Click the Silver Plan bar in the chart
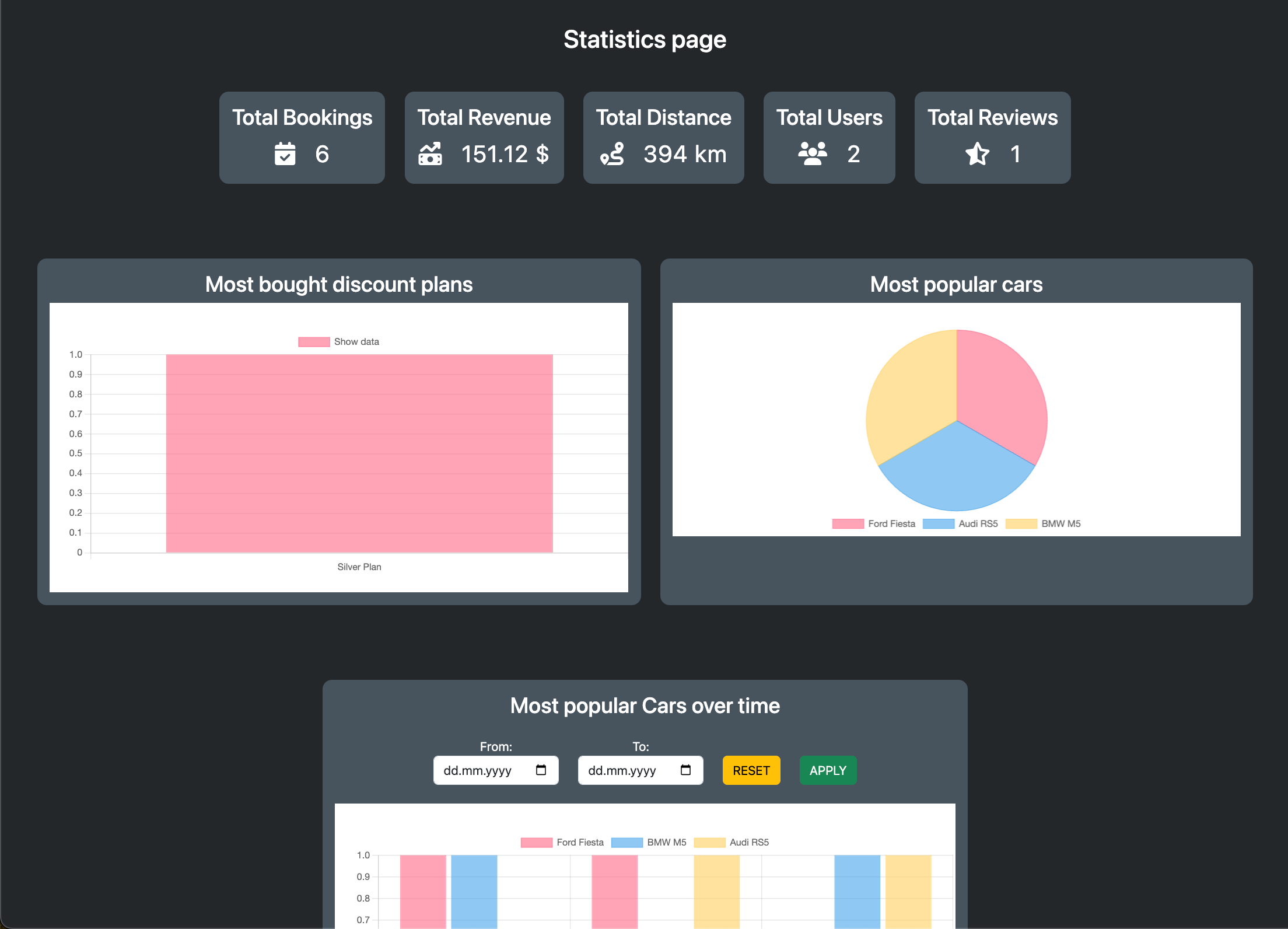 pos(359,453)
